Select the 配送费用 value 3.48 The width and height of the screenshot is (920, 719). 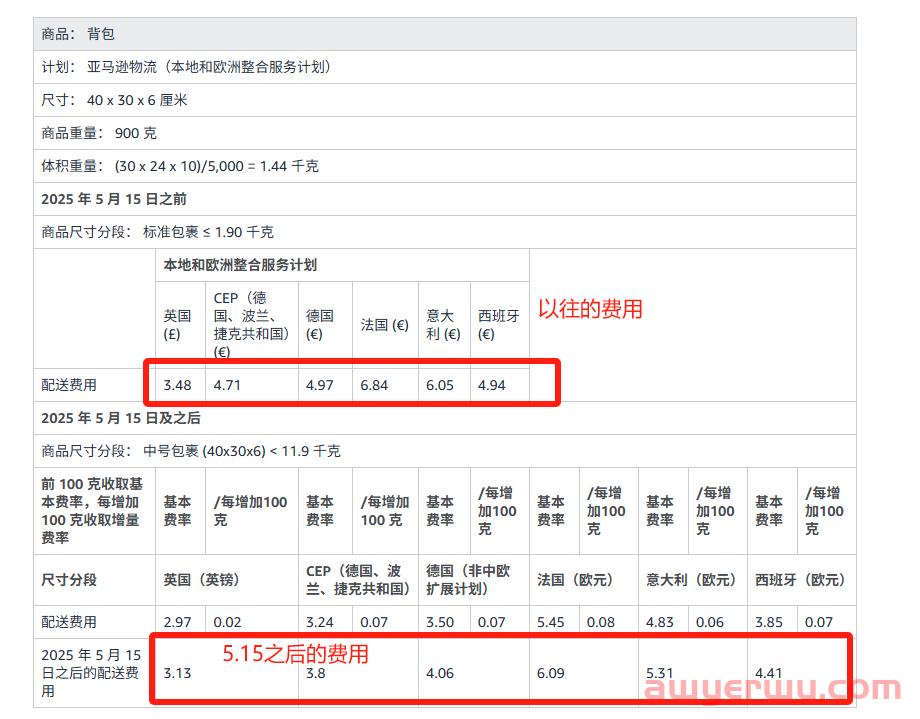tap(176, 384)
